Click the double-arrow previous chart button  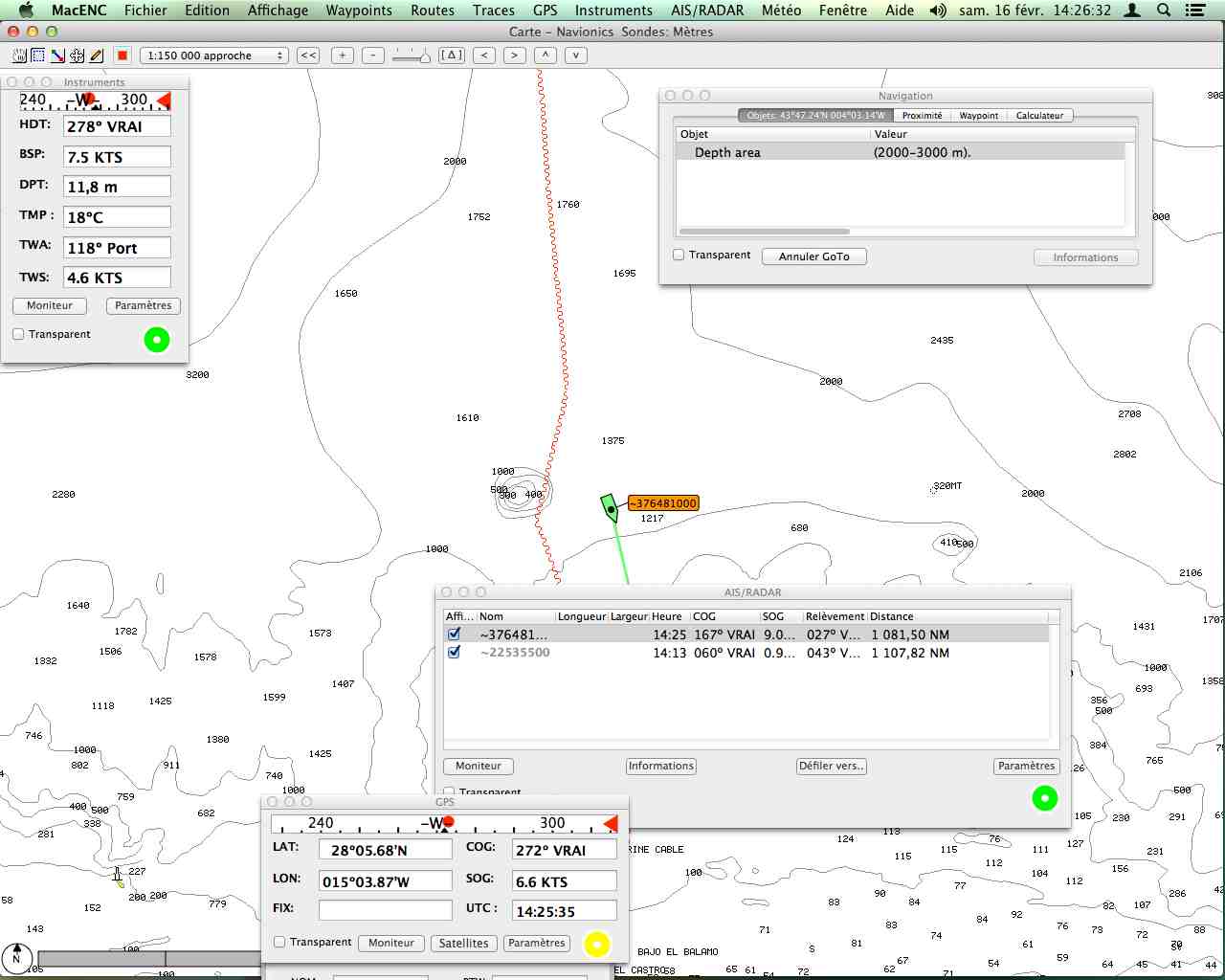point(308,56)
